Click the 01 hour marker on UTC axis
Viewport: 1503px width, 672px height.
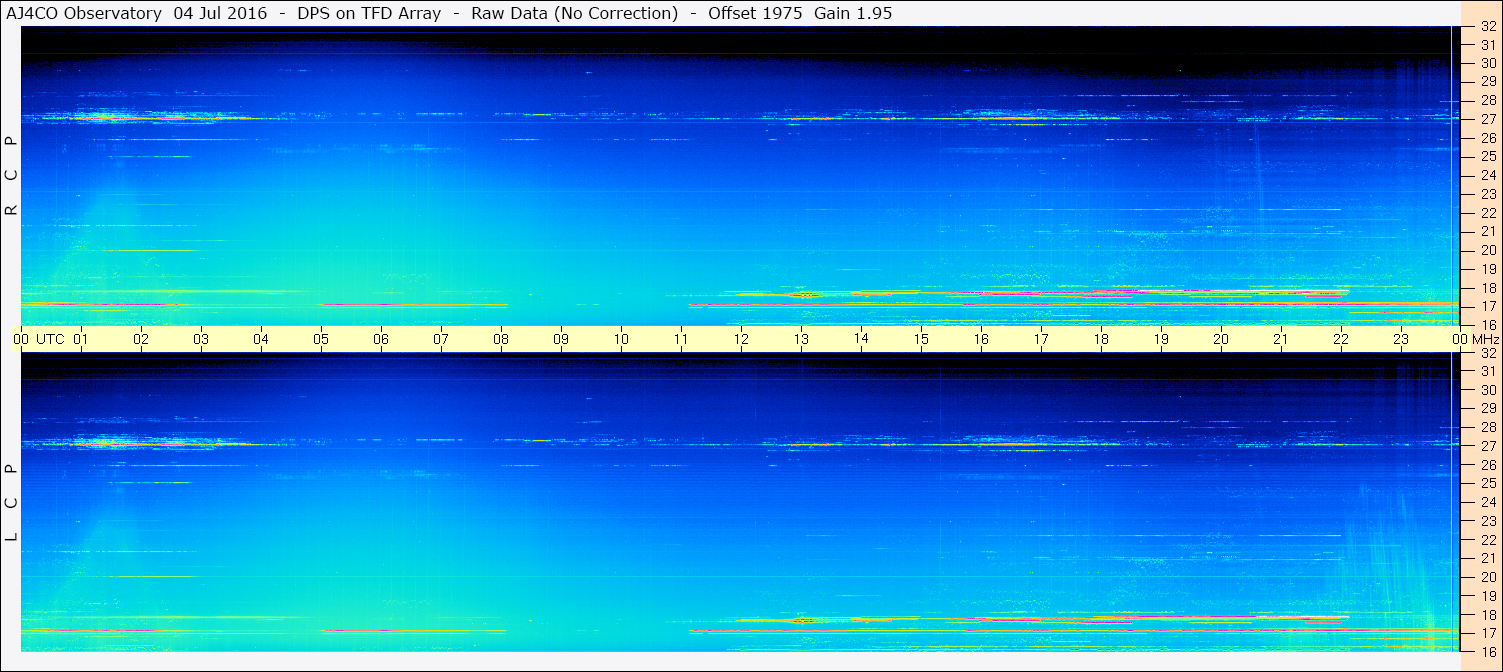pos(81,339)
